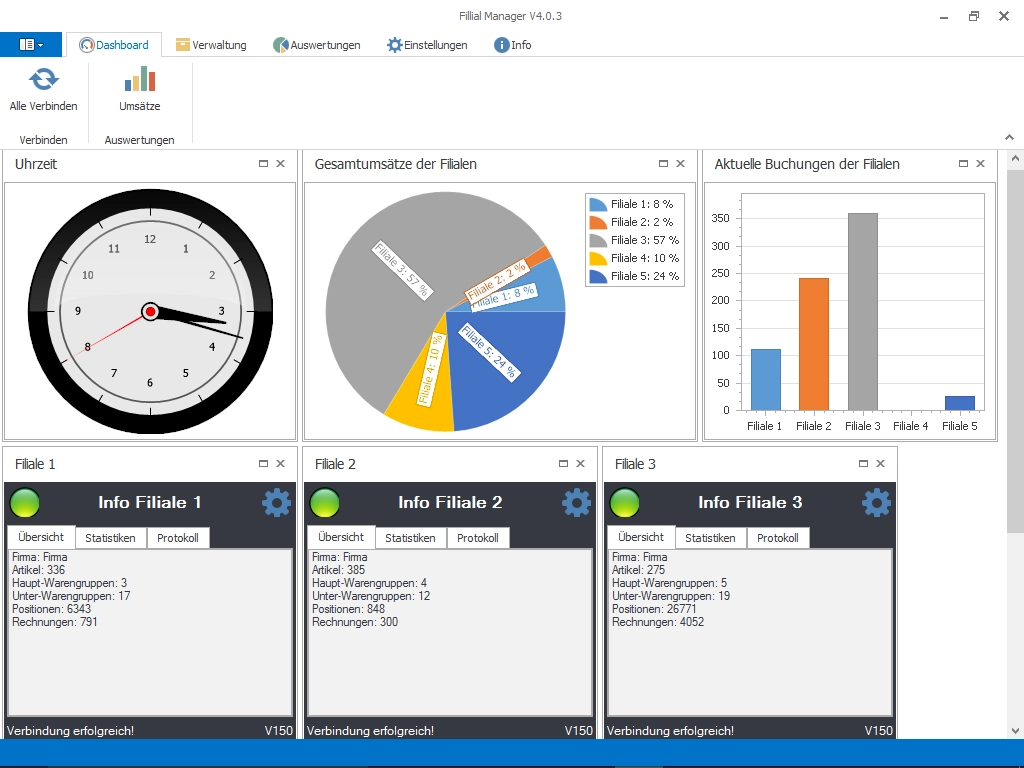Viewport: 1024px width, 768px height.
Task: Toggle the green status light on Filiale 2
Action: coord(325,503)
